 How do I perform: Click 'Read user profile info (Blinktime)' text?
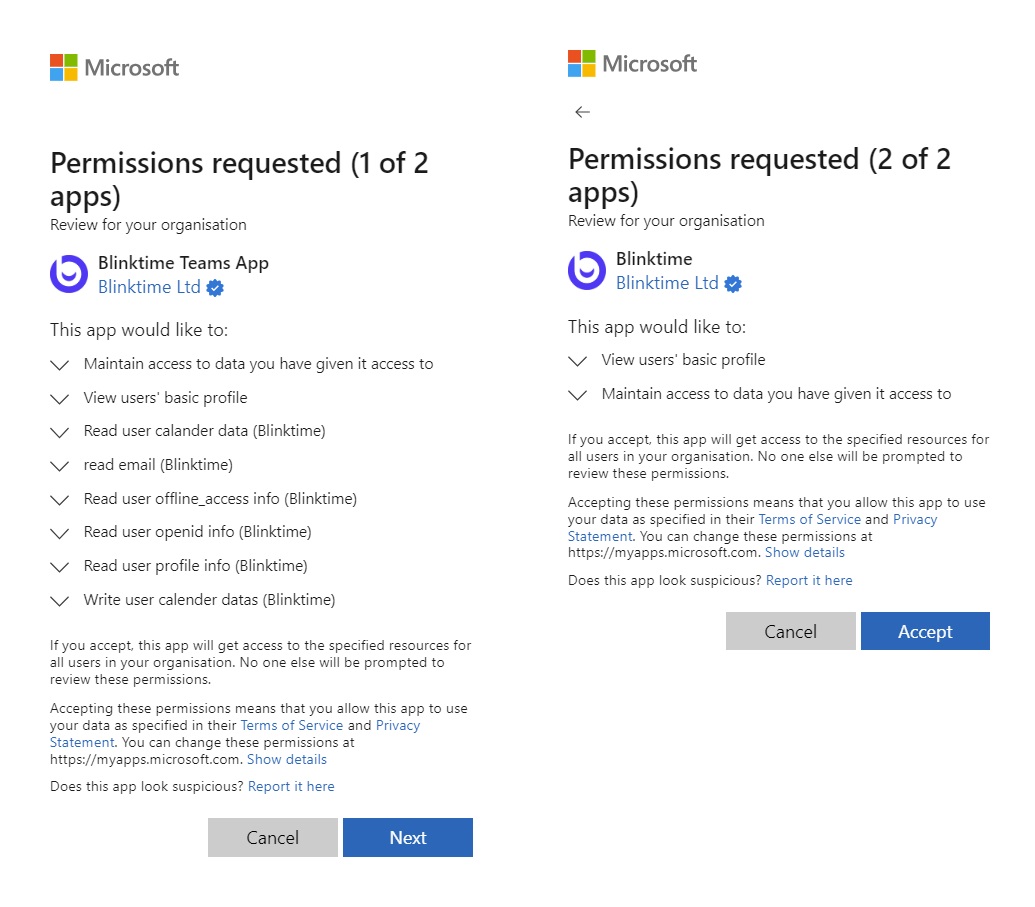point(195,566)
